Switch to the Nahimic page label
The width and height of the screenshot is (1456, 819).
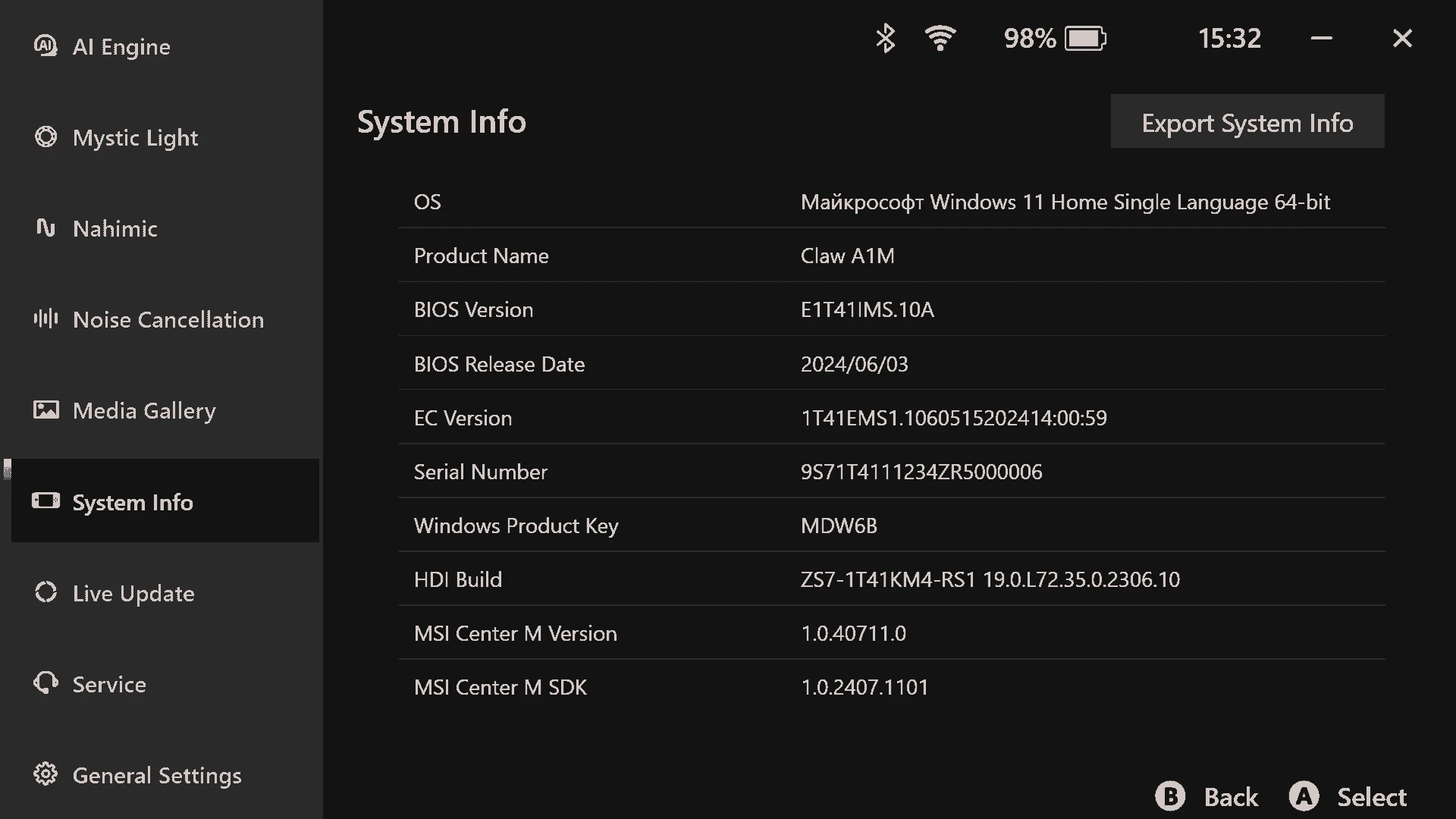[115, 228]
